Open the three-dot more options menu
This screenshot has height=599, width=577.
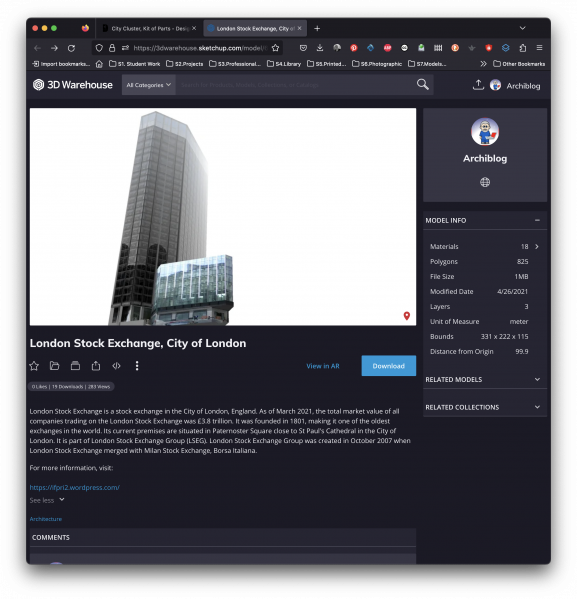click(x=137, y=366)
